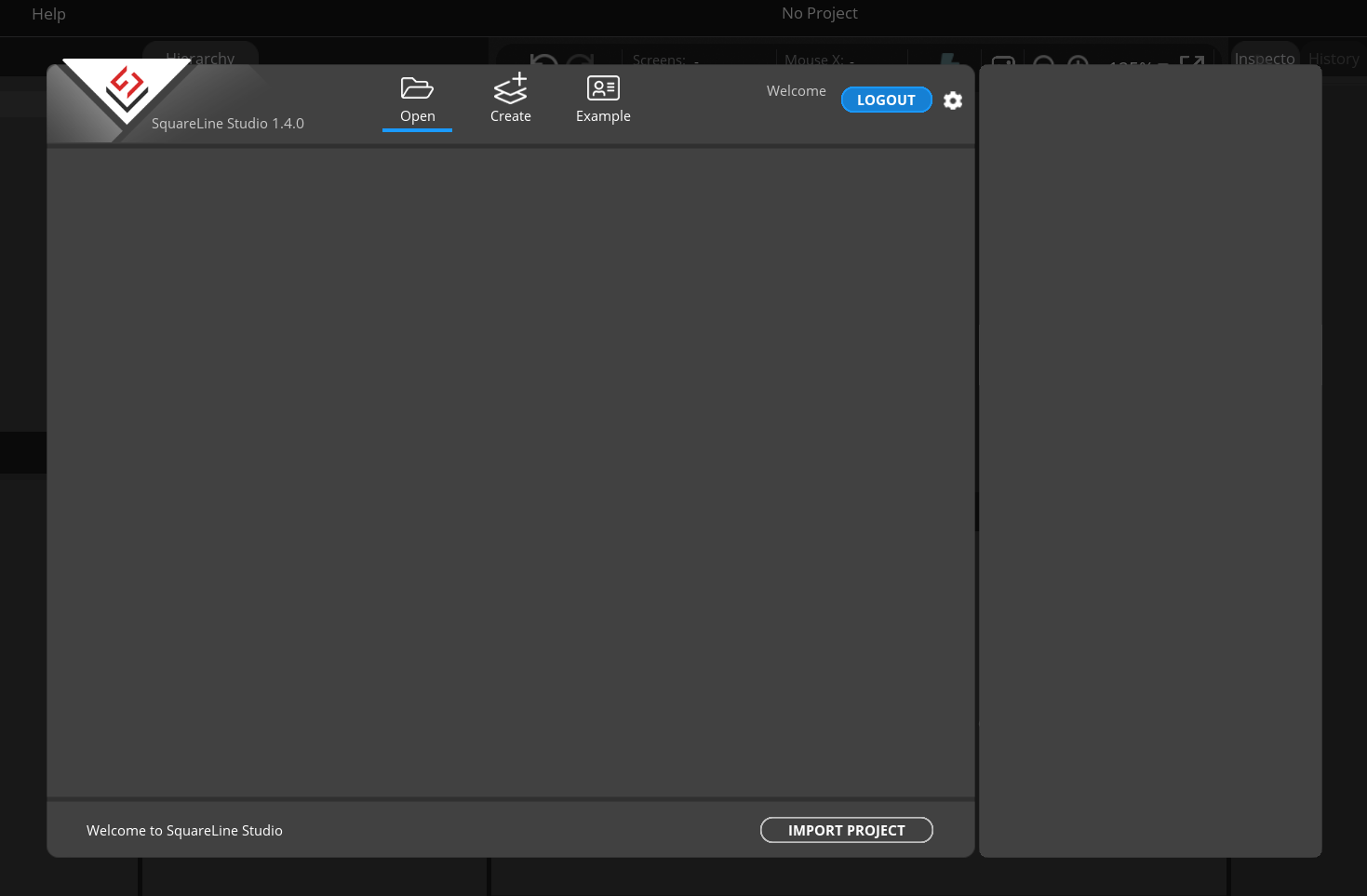Open the Help menu
Viewport: 1367px width, 896px height.
[48, 13]
